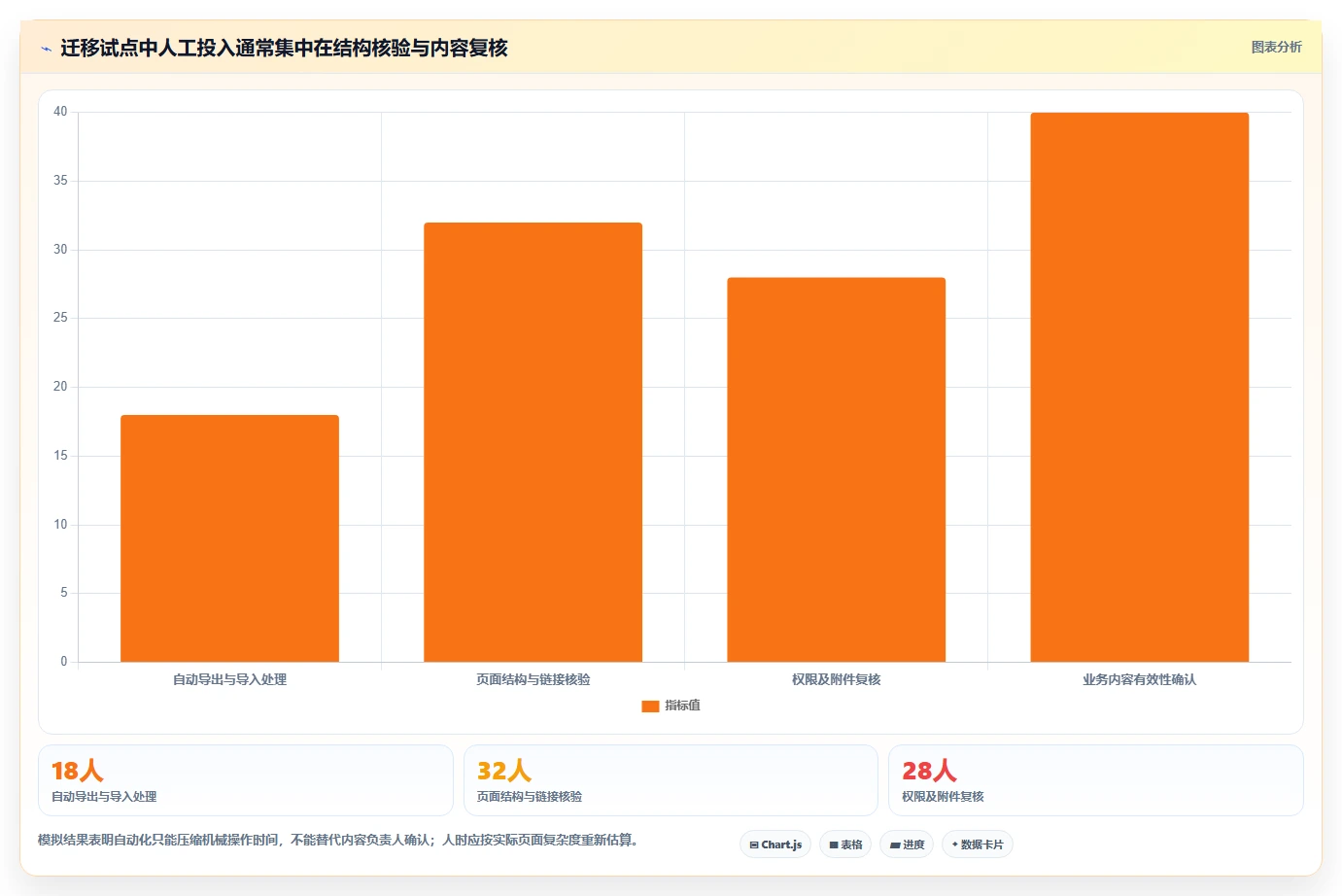
Task: Click the axis label 权限及附件复核
Action: tap(836, 679)
